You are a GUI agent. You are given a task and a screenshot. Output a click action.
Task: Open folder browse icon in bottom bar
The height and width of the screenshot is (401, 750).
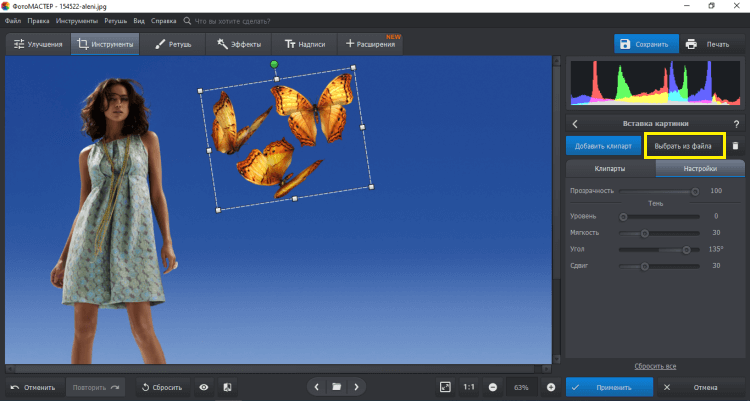(337, 387)
